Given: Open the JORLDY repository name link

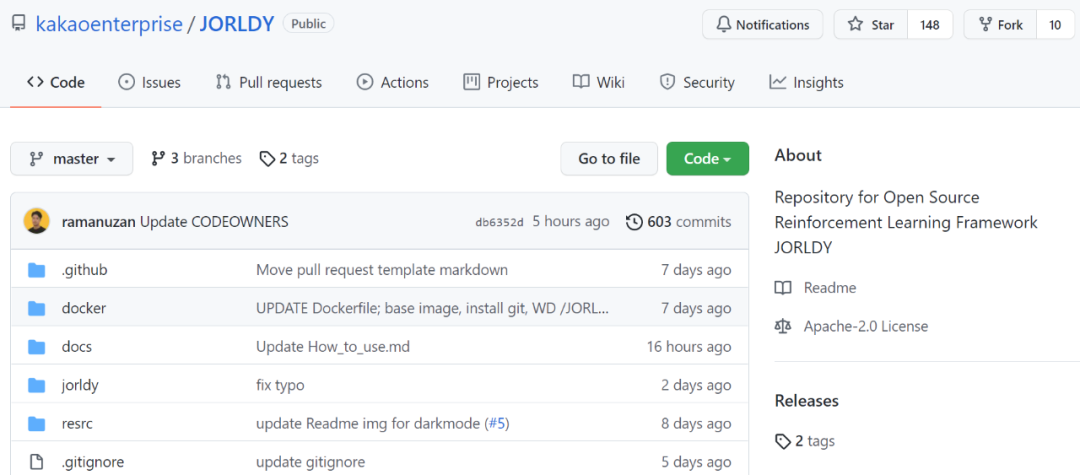Looking at the screenshot, I should 237,25.
